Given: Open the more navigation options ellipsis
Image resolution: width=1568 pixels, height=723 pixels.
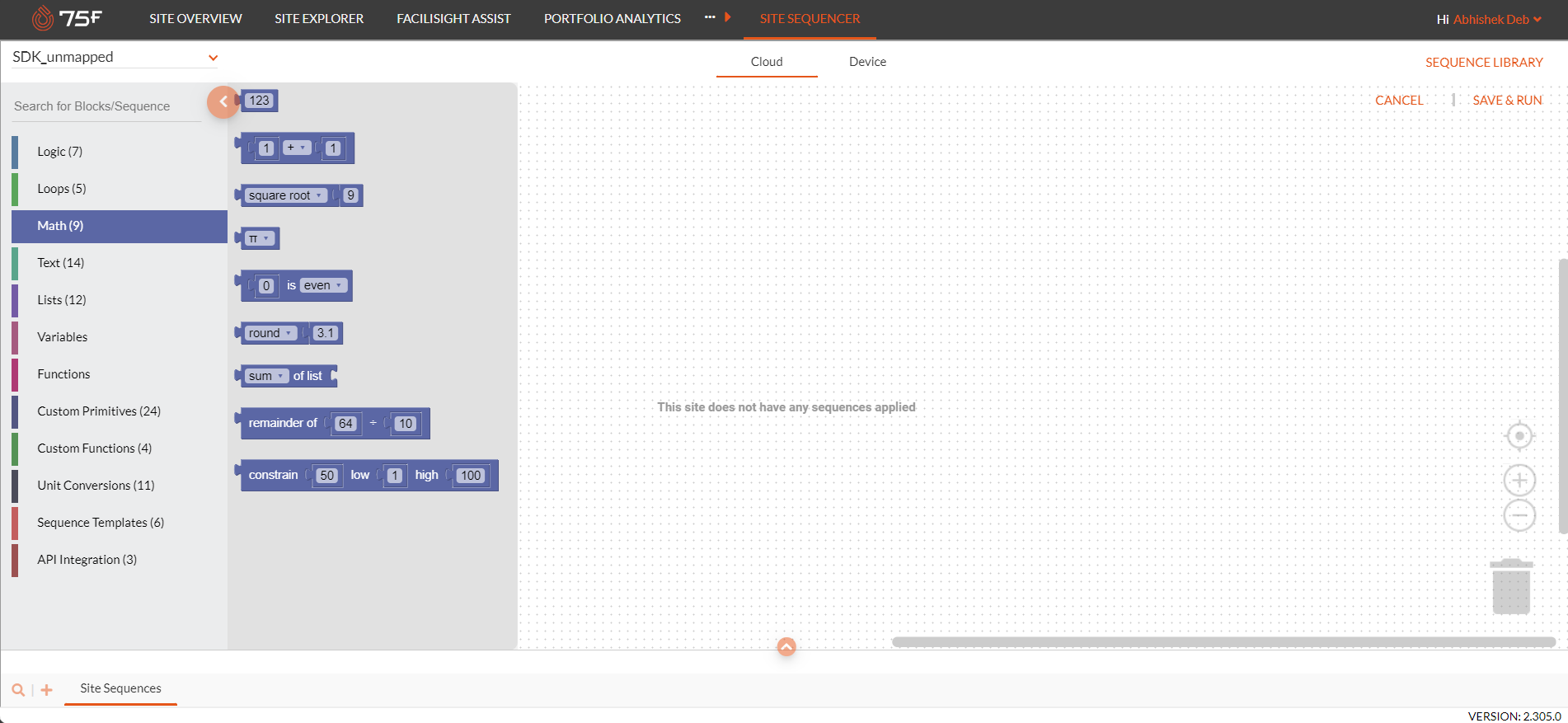Looking at the screenshot, I should click(710, 17).
